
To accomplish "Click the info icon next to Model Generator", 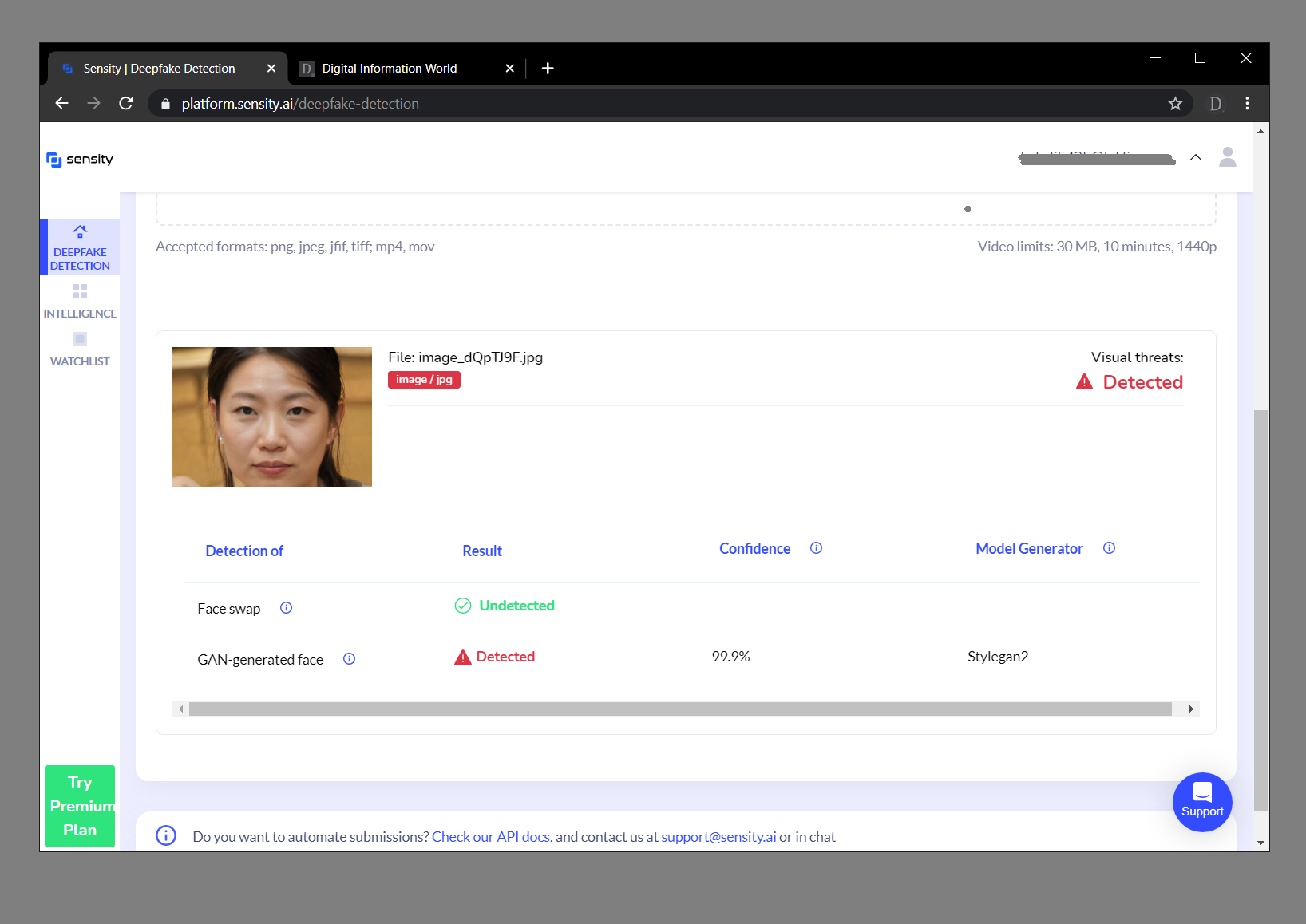I will click(1109, 548).
